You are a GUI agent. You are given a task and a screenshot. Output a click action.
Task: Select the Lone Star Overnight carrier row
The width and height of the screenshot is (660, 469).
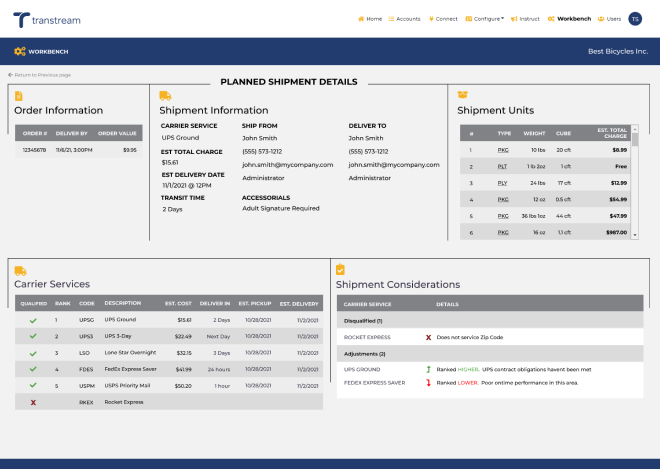(x=132, y=353)
